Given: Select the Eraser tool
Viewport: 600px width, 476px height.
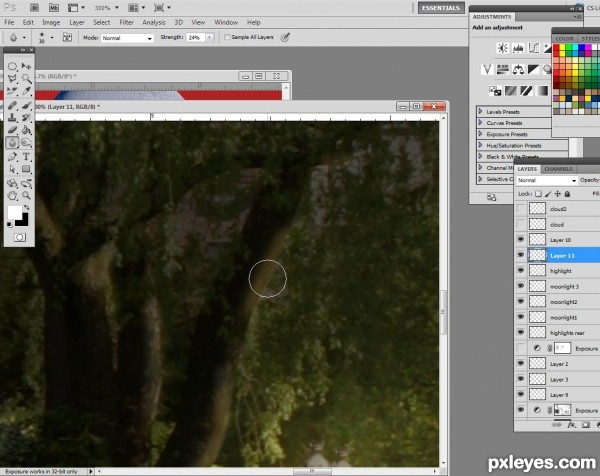Looking at the screenshot, I should (x=12, y=130).
